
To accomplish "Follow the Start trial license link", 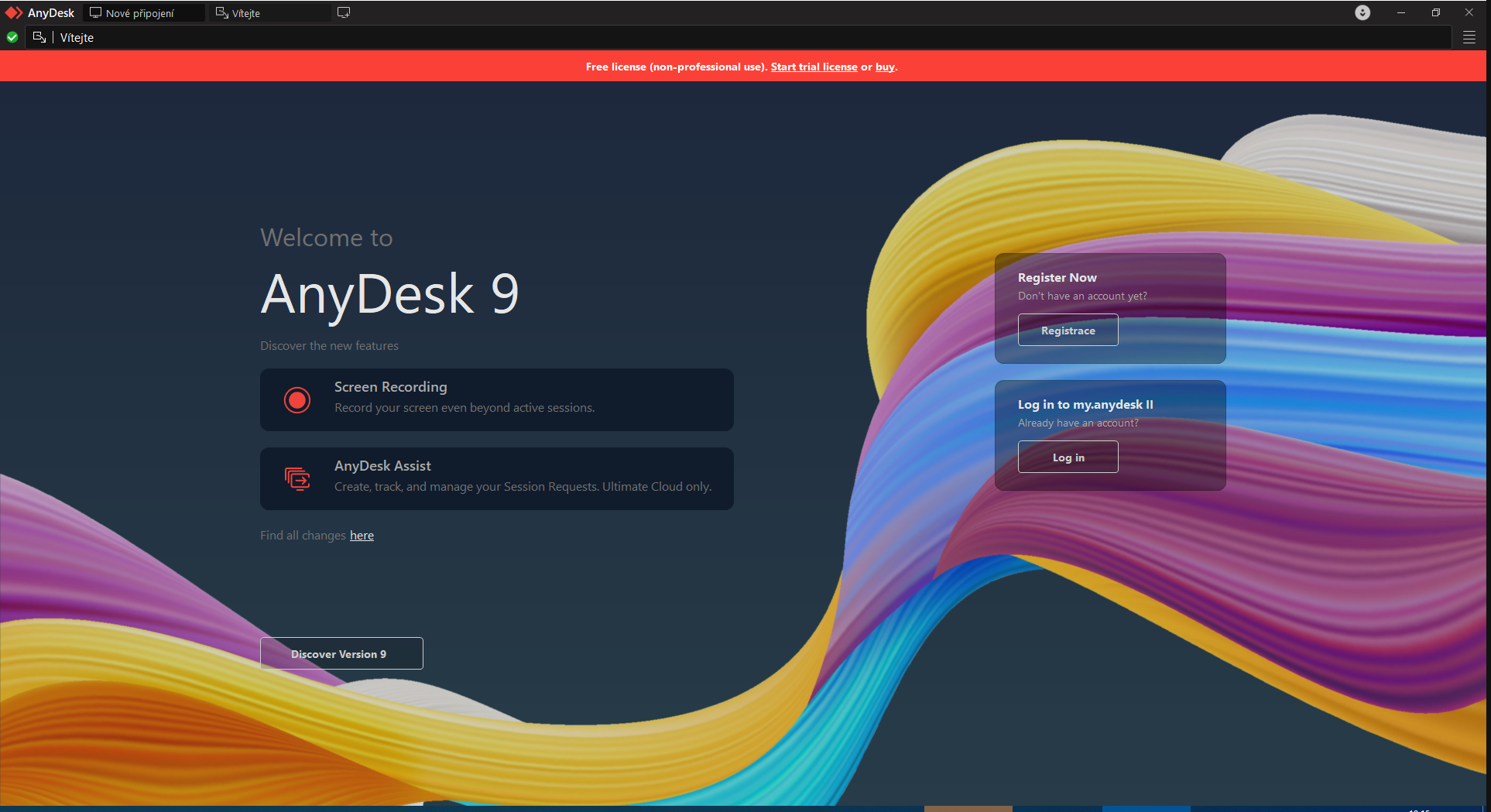I will [x=814, y=67].
